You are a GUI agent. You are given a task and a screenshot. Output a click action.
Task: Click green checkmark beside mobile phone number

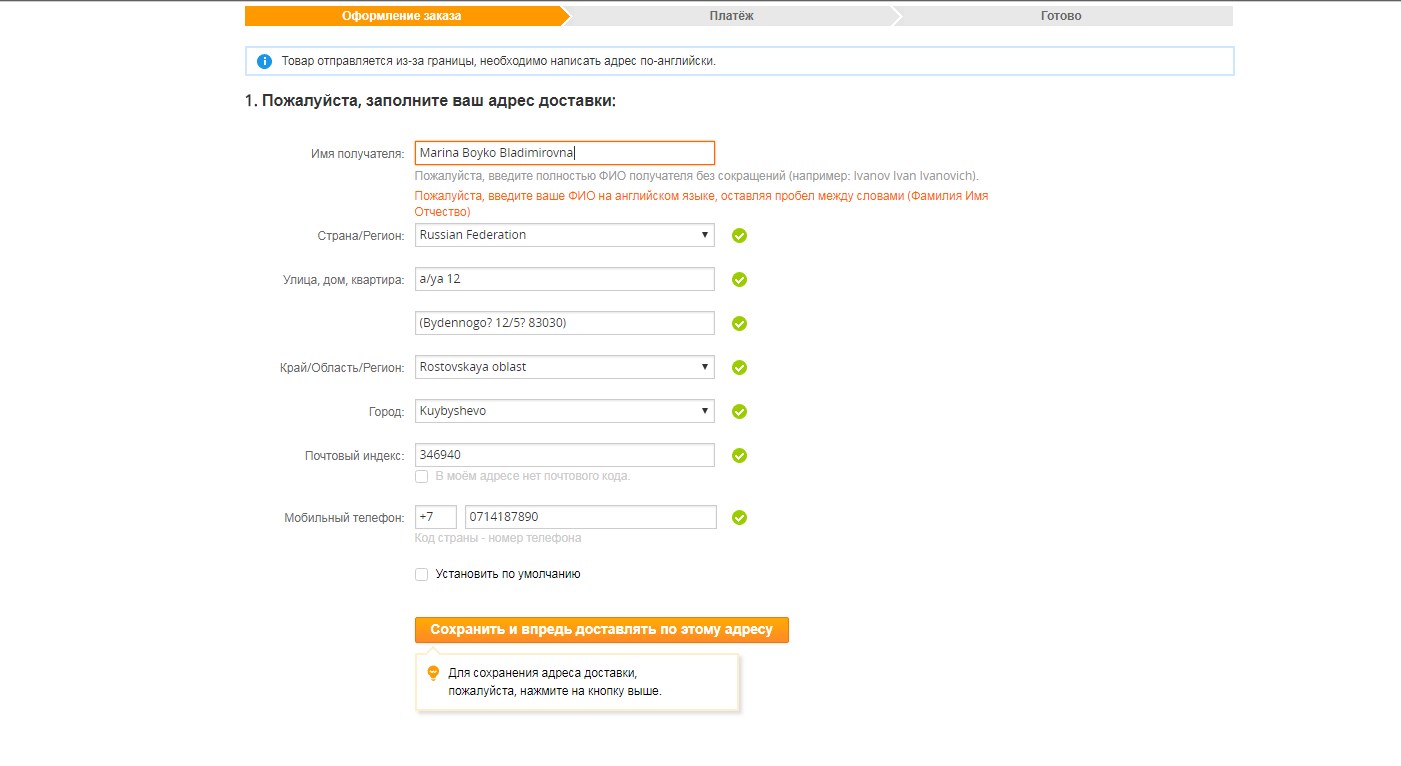tap(739, 518)
